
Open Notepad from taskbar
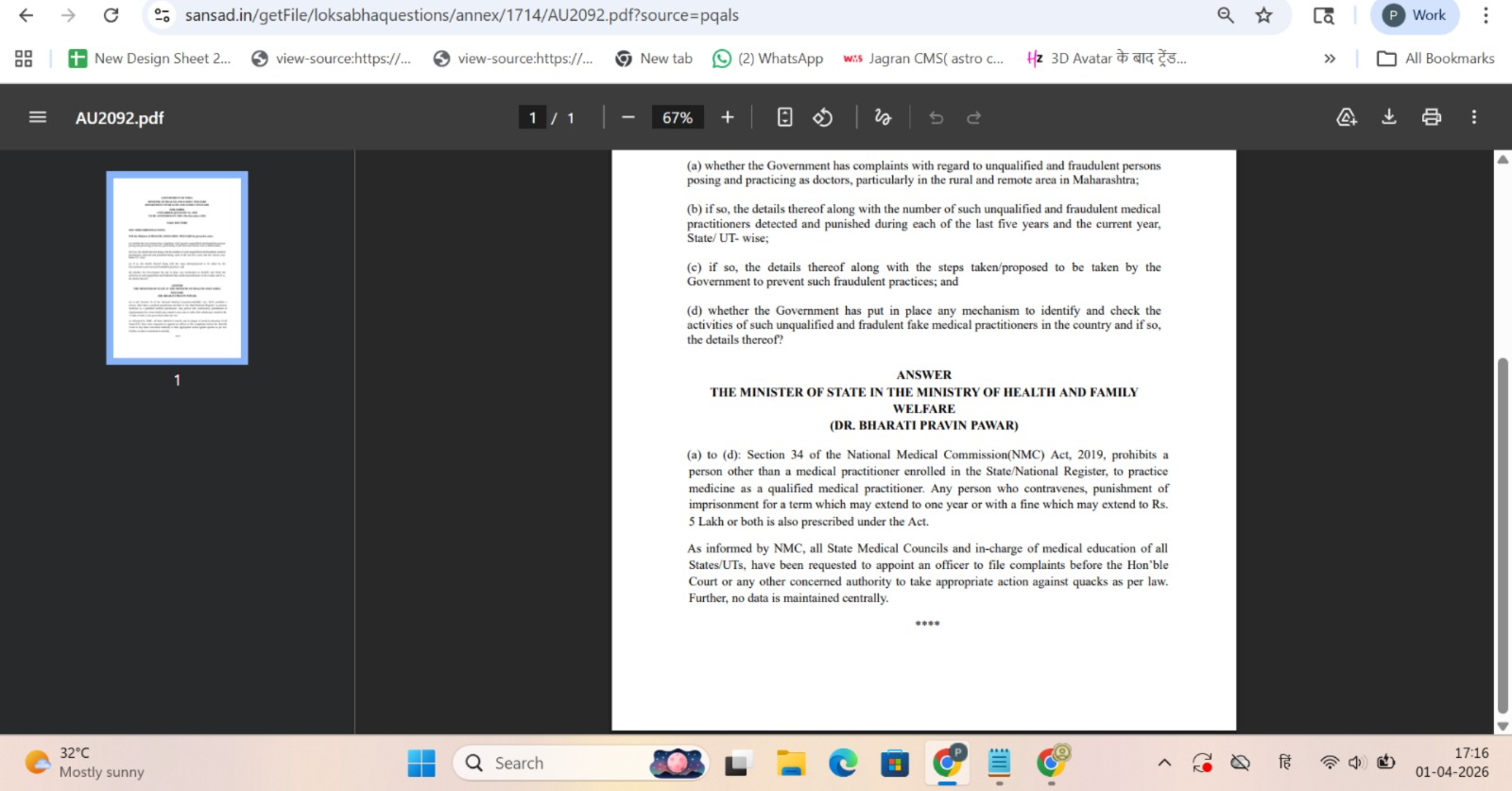pos(999,763)
